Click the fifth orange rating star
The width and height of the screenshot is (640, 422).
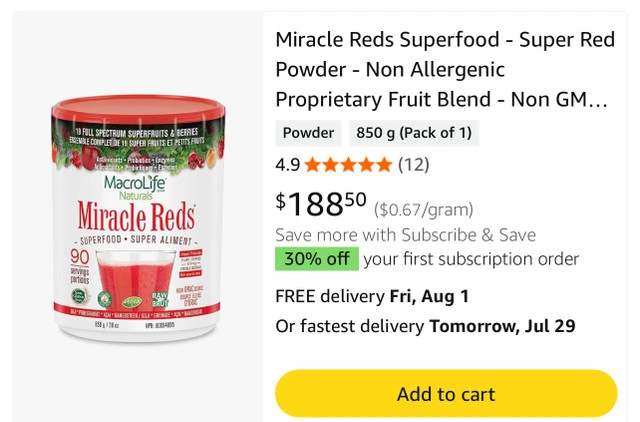pos(384,164)
